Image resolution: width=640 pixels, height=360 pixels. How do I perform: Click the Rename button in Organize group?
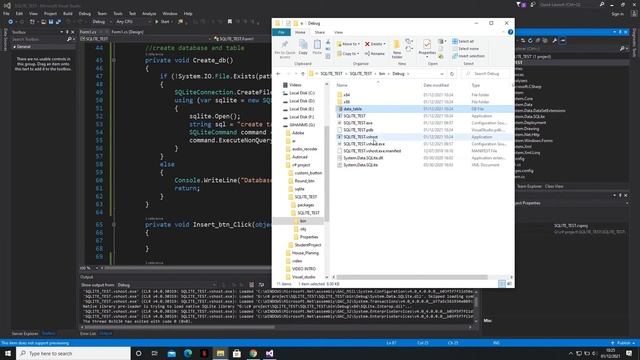[374, 53]
